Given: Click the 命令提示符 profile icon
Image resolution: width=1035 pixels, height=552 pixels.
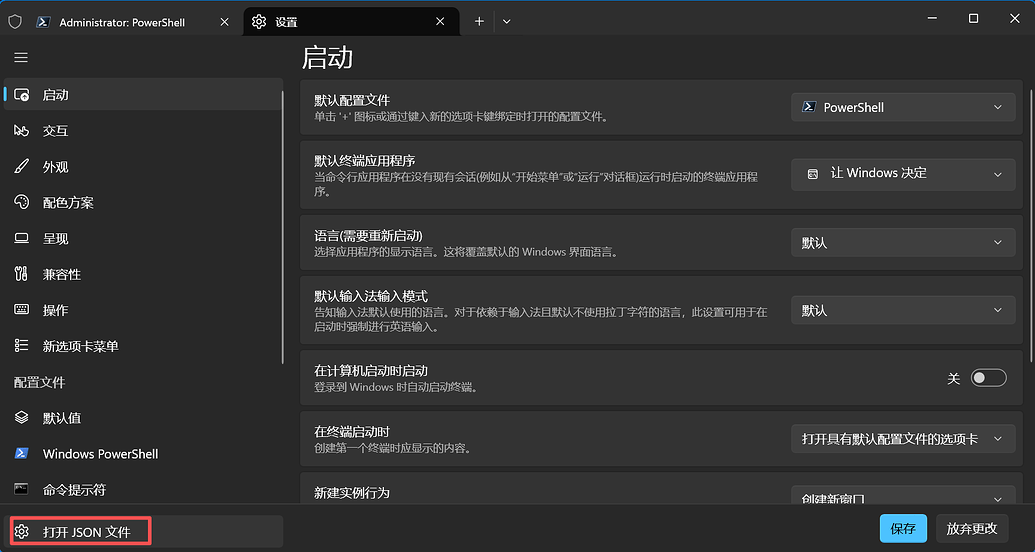Looking at the screenshot, I should (21, 489).
